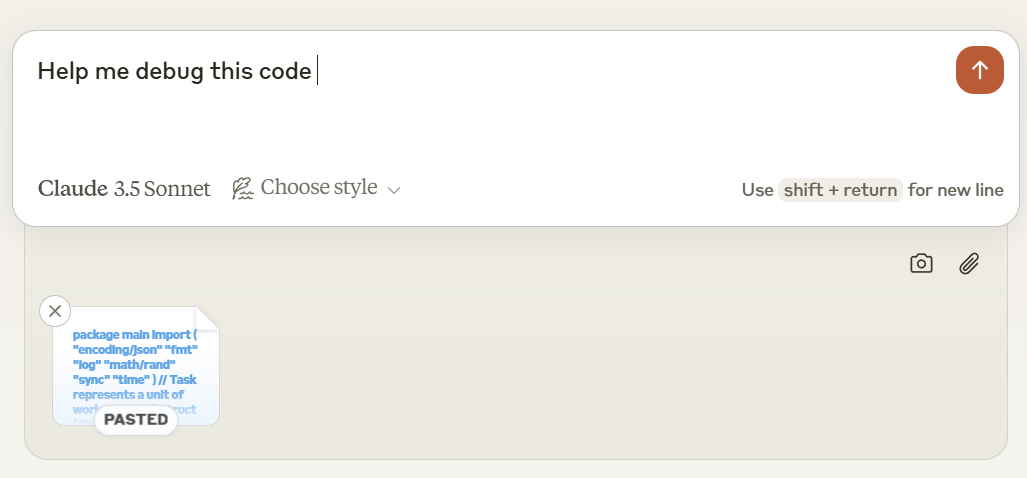Send the message with the arrow button
Screen dimensions: 1027x478
(979, 70)
